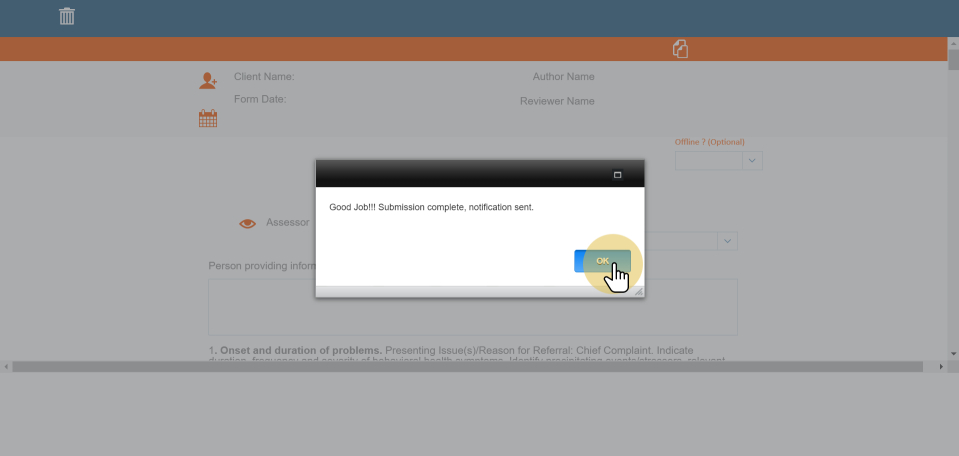Expand the Offline ? (Optional) dropdown
The width and height of the screenshot is (959, 456).
coord(752,160)
